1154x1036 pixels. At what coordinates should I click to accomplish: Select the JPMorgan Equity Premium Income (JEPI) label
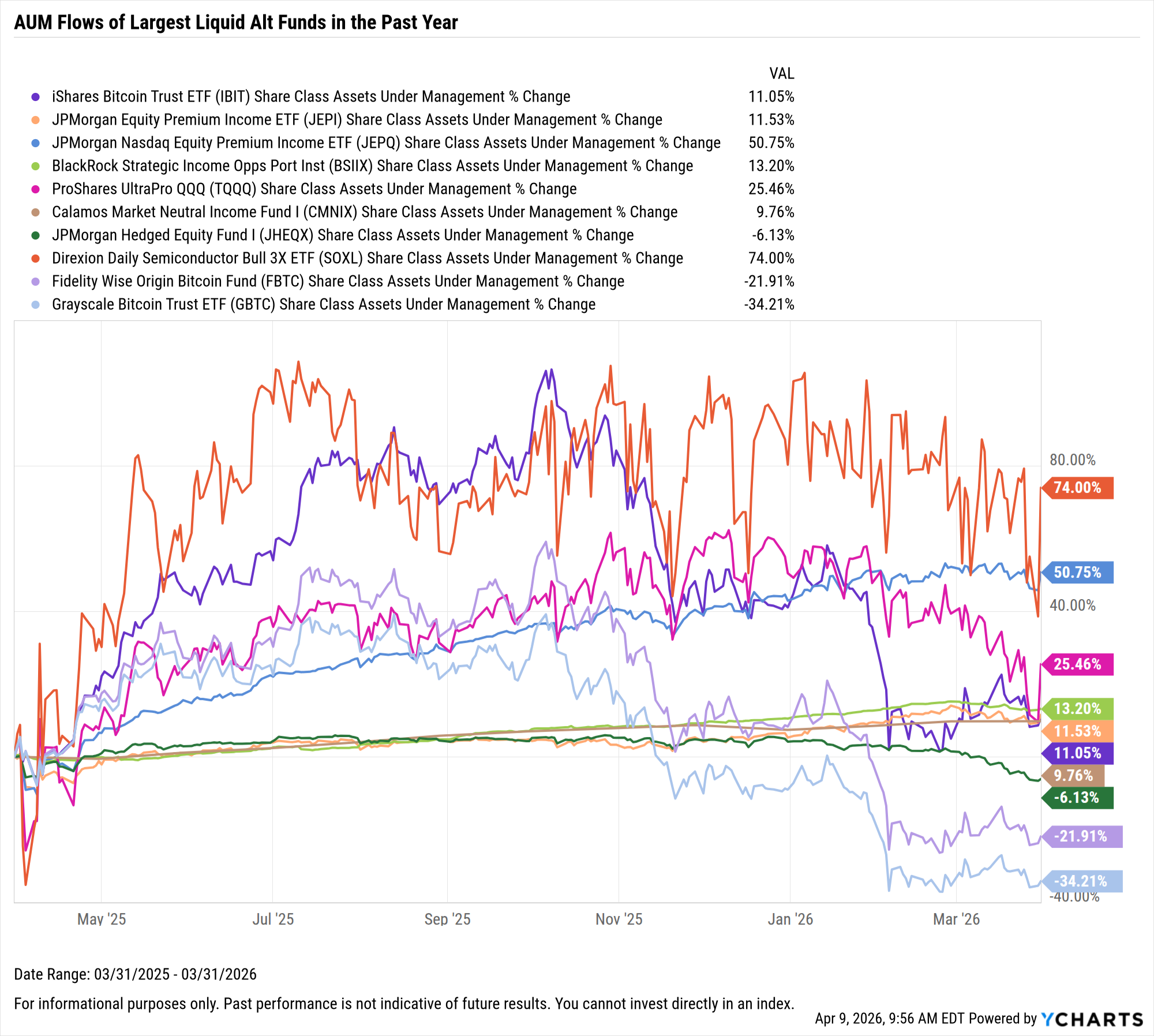357,120
